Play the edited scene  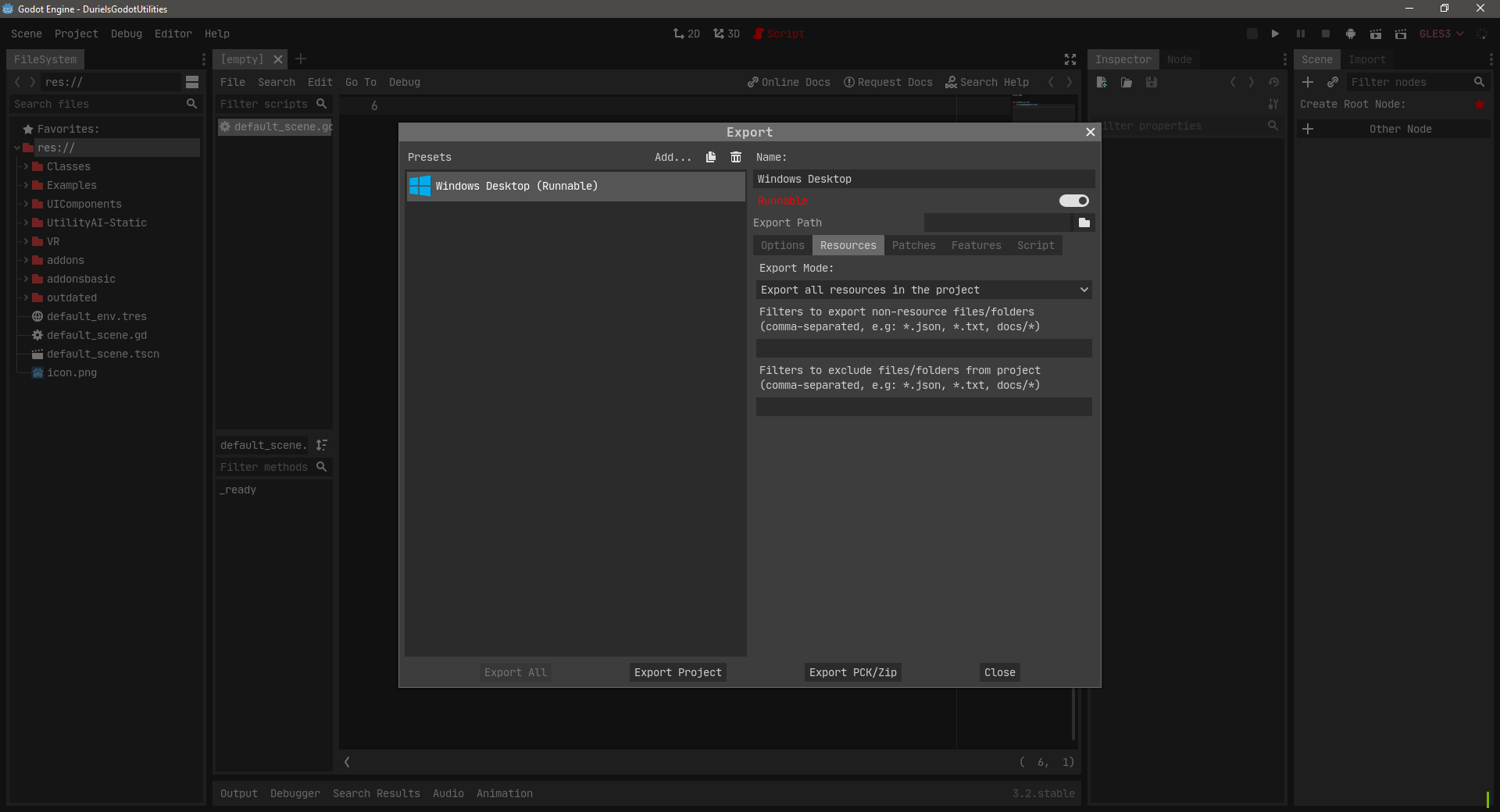(1376, 34)
